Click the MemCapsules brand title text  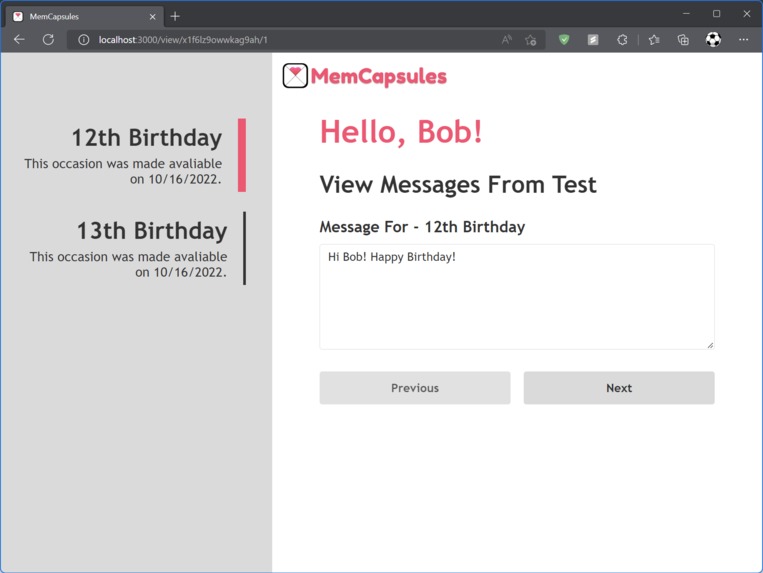[379, 76]
